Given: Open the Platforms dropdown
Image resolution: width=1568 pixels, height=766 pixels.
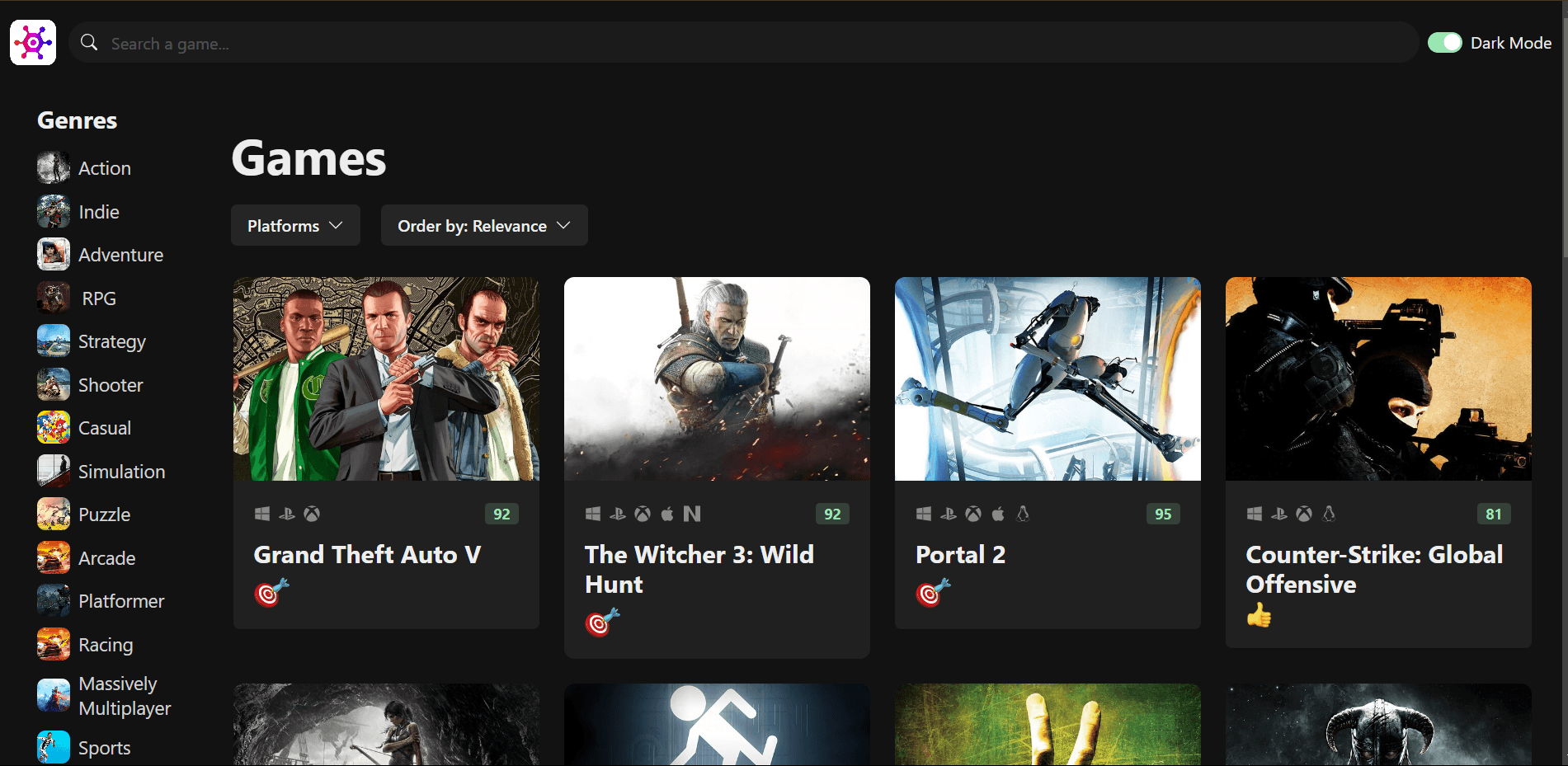Looking at the screenshot, I should [x=295, y=225].
